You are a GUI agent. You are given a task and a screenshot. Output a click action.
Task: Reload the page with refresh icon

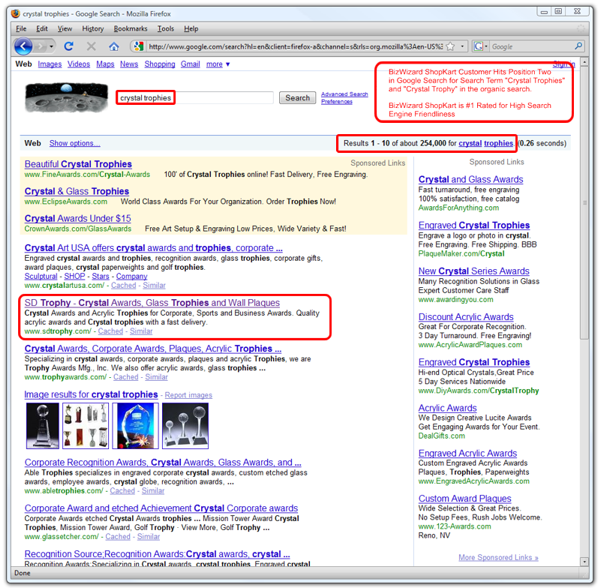tap(69, 47)
